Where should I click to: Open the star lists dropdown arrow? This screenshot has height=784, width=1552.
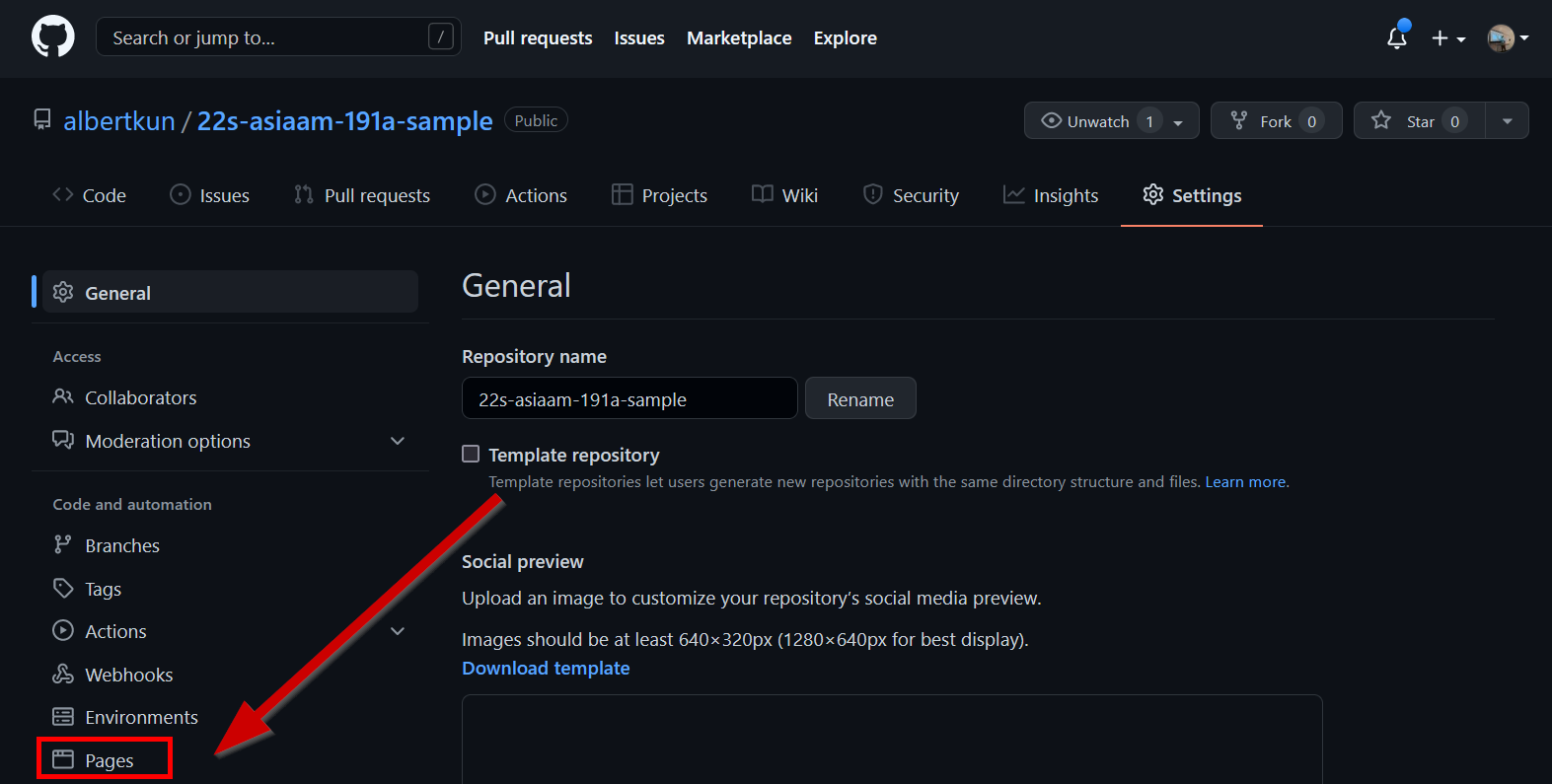click(x=1507, y=121)
